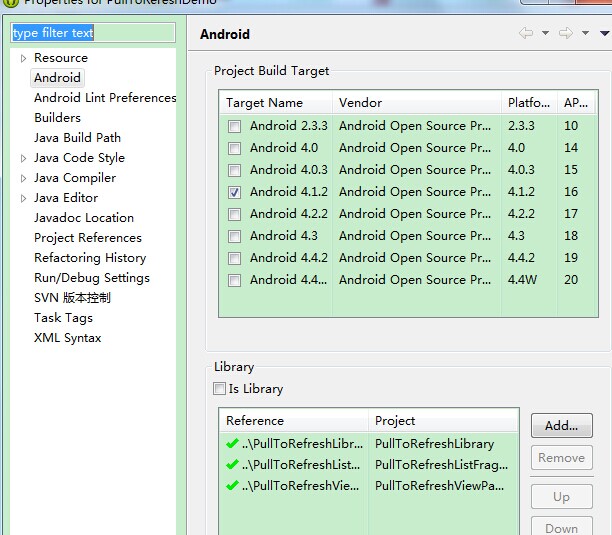Select Android in the properties tree

[57, 78]
